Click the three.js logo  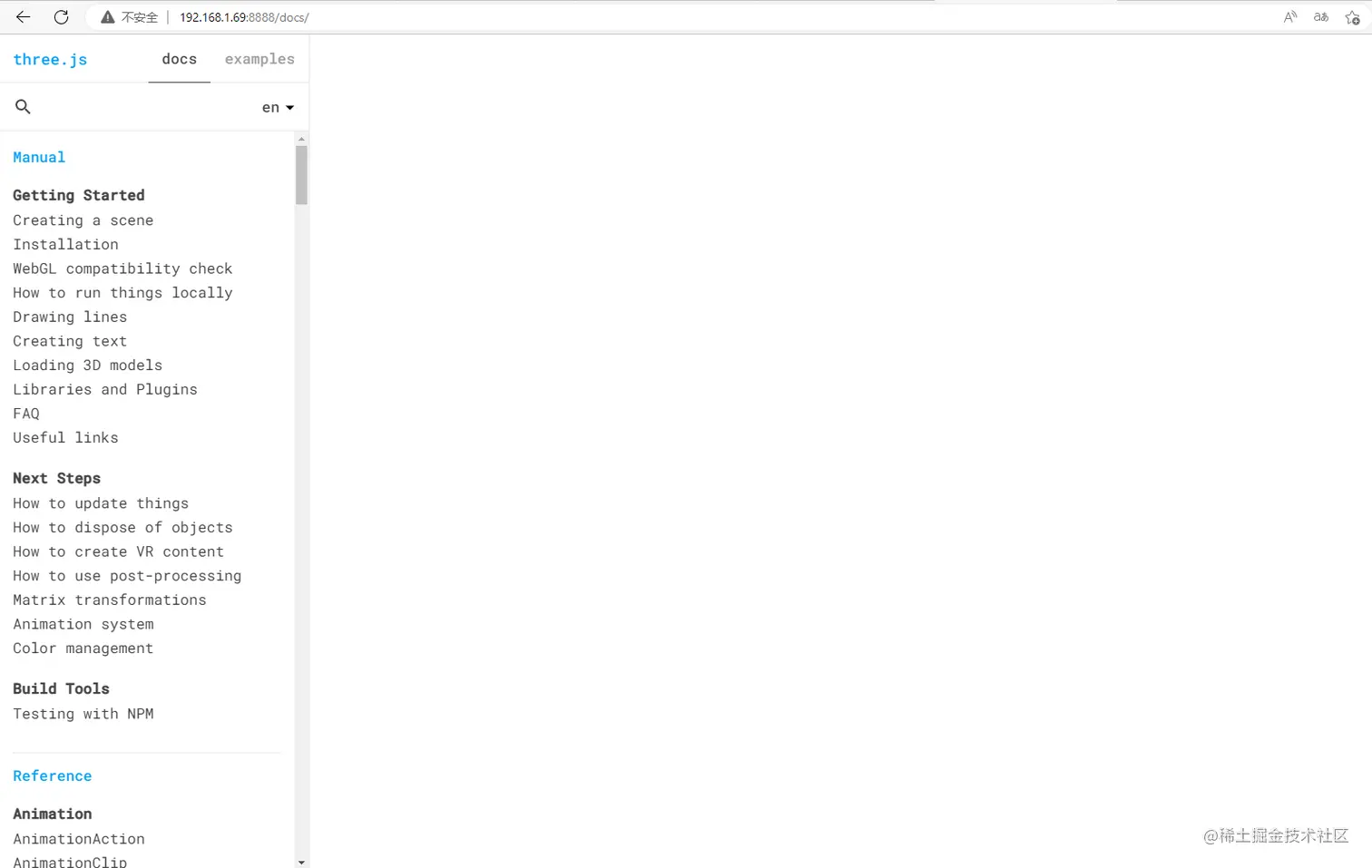(x=50, y=59)
